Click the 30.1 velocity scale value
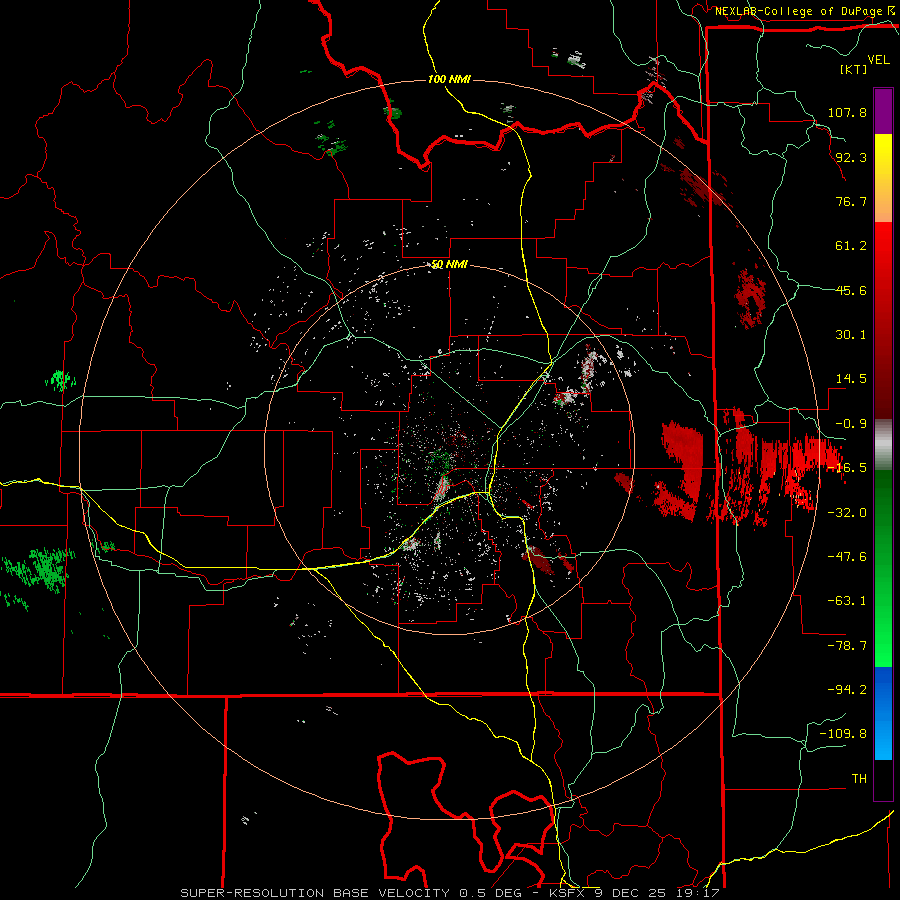This screenshot has width=900, height=900. [851, 335]
